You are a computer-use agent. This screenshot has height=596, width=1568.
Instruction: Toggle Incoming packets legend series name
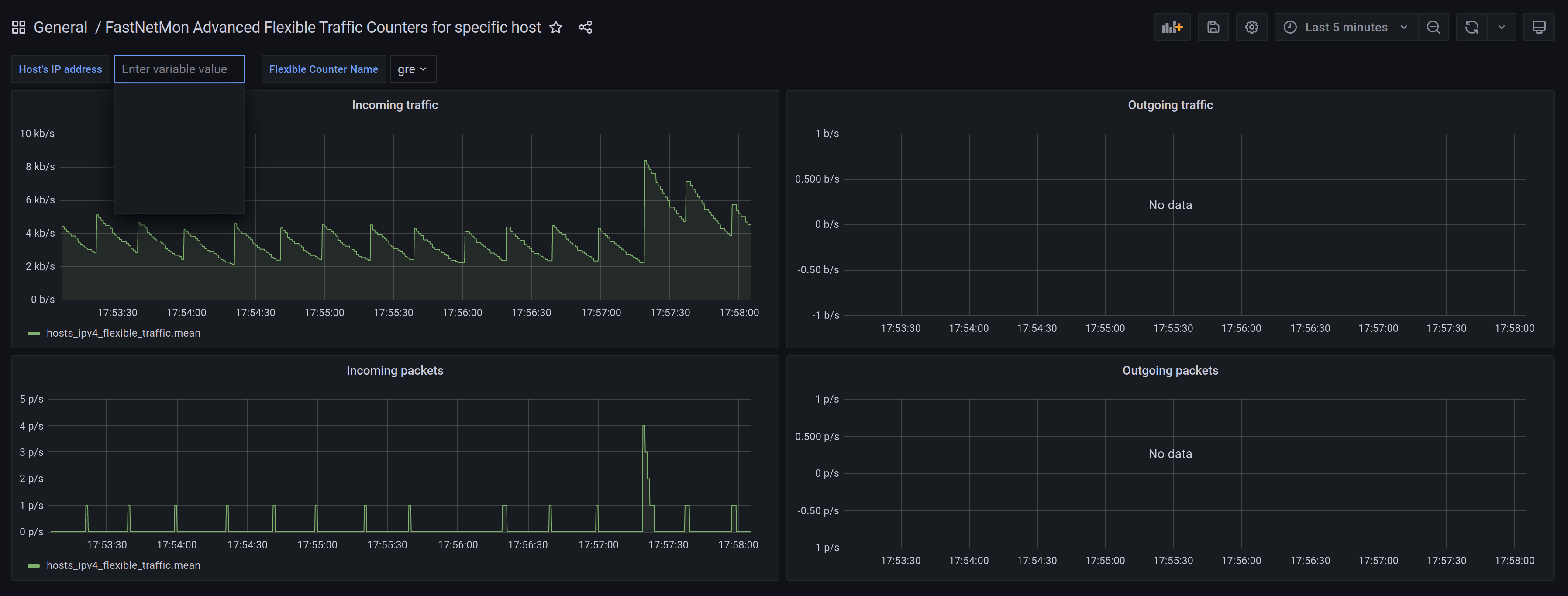[123, 565]
